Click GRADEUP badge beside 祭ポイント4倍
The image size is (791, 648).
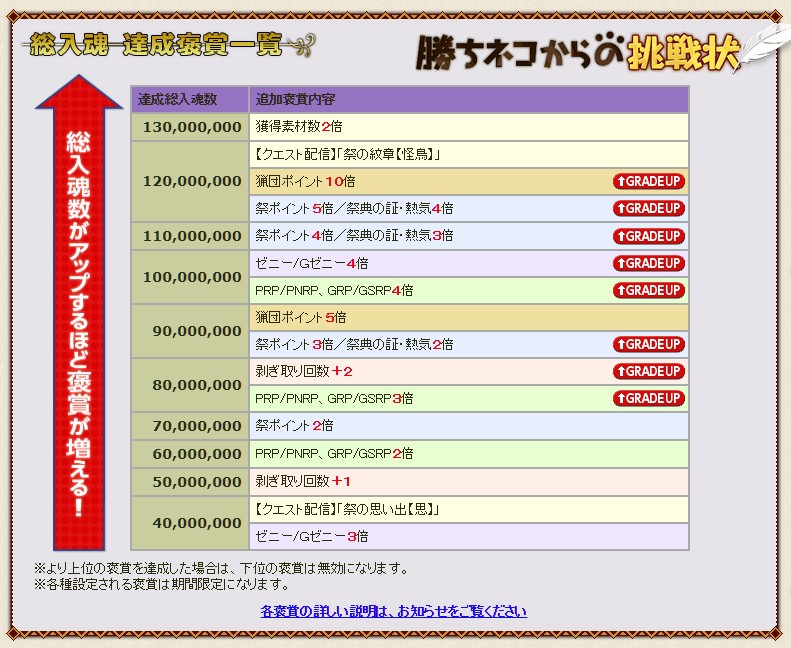pyautogui.click(x=649, y=236)
